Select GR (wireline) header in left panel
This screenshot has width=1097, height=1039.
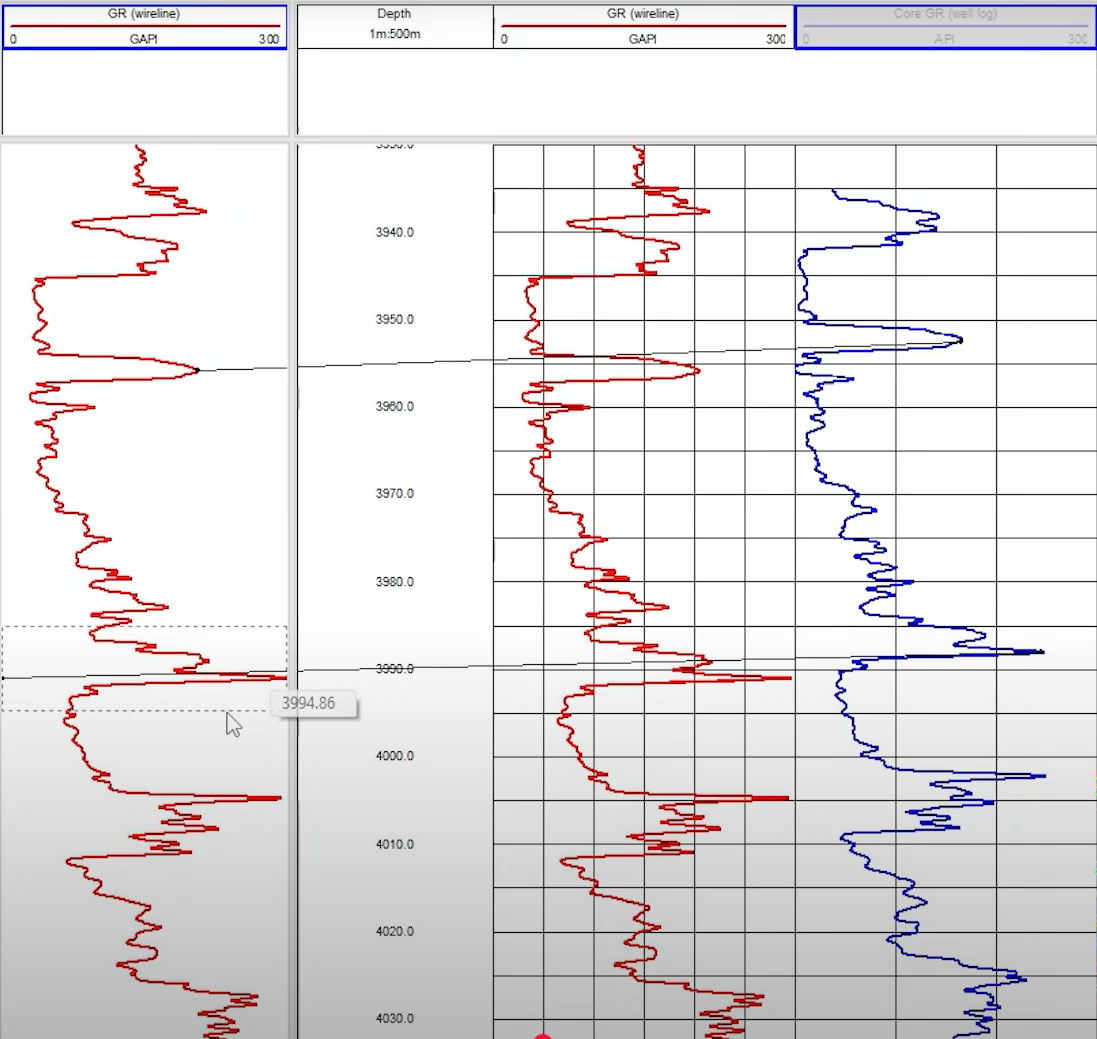(x=144, y=14)
